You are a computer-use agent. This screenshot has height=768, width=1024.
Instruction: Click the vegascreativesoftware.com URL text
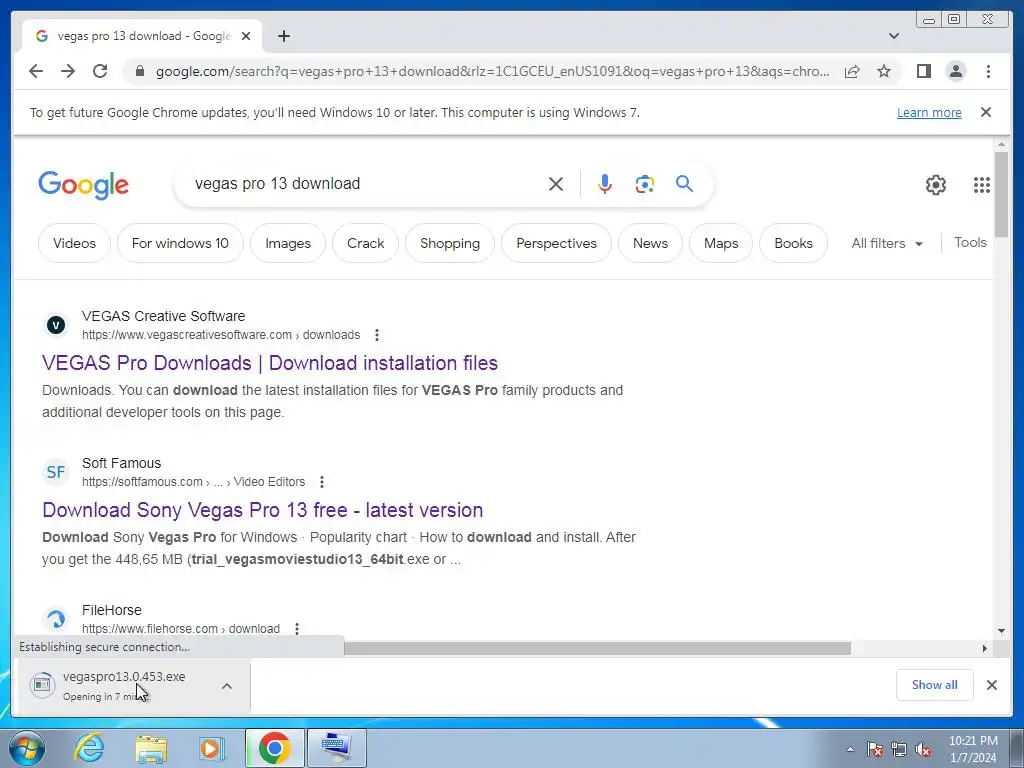coord(221,335)
